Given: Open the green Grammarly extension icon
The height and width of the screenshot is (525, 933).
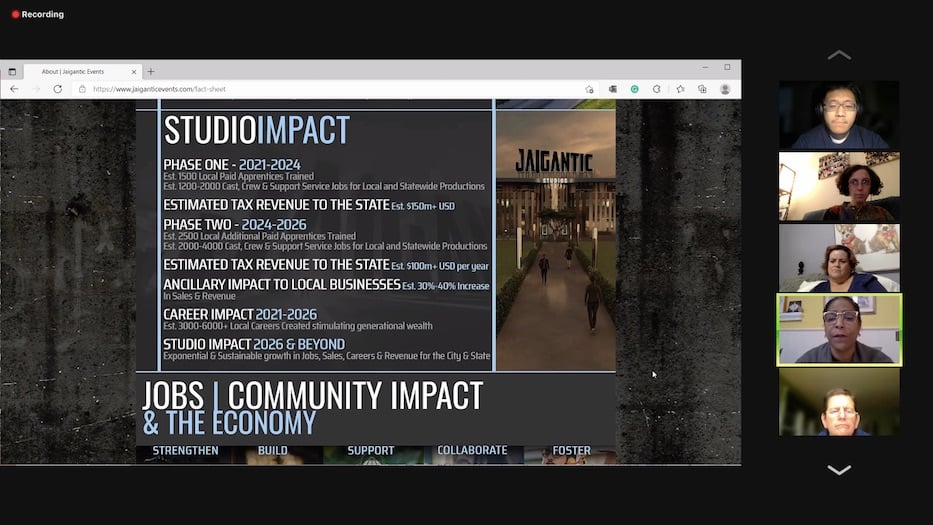Looking at the screenshot, I should click(635, 89).
